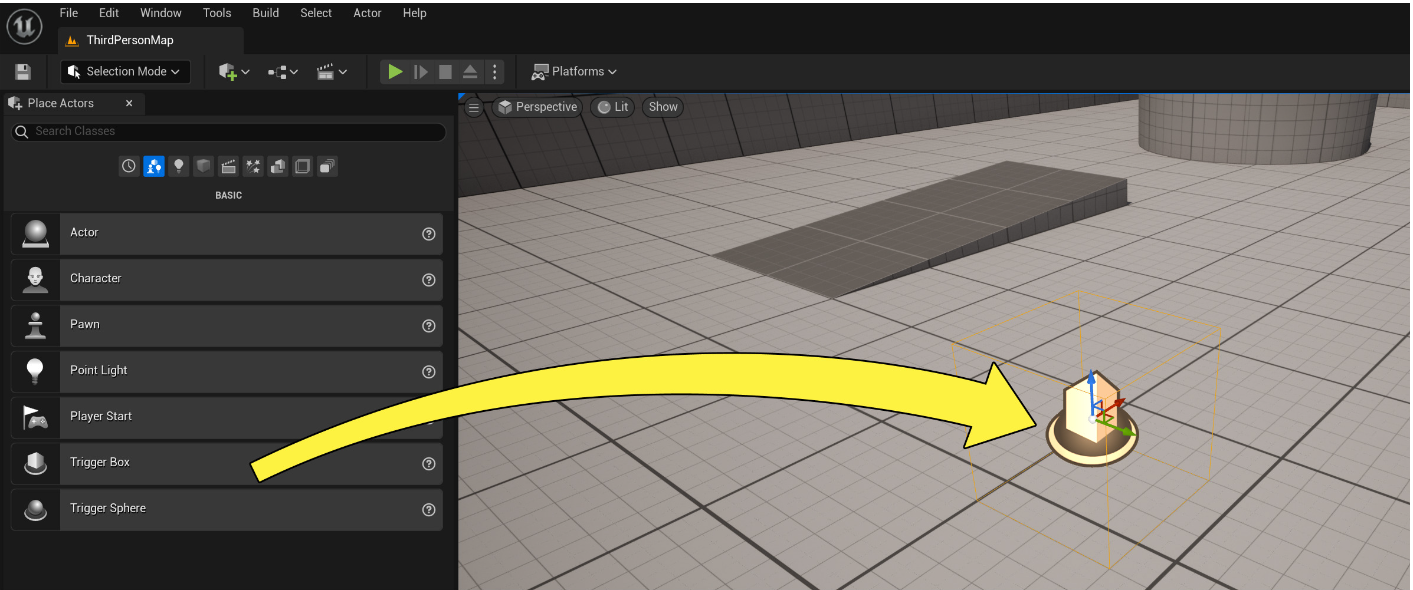Open the Window menu

pos(161,13)
